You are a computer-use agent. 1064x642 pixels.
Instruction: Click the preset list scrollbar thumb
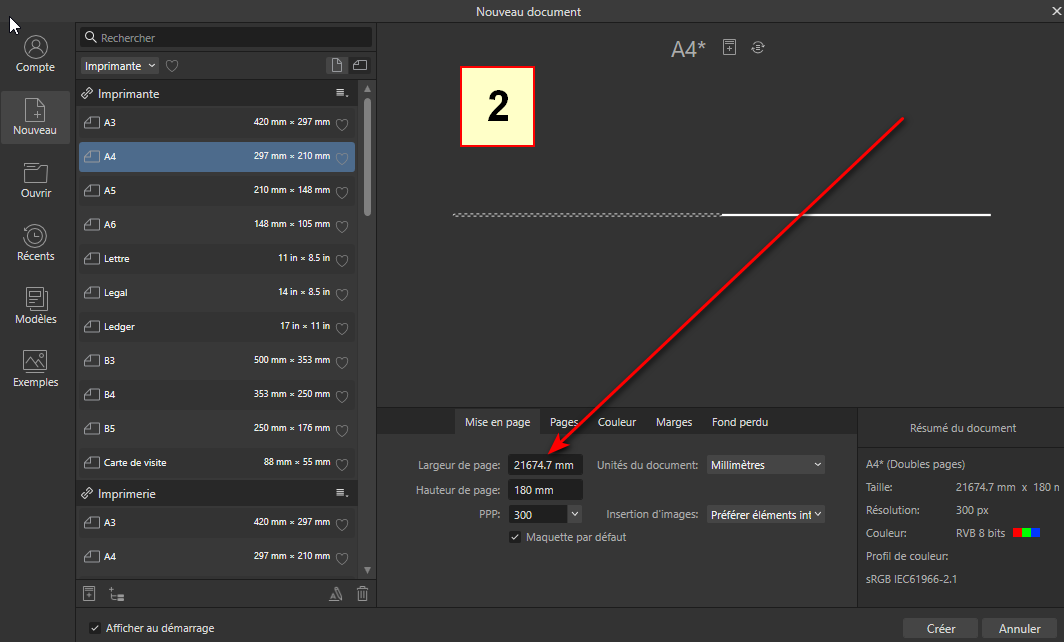pyautogui.click(x=367, y=157)
